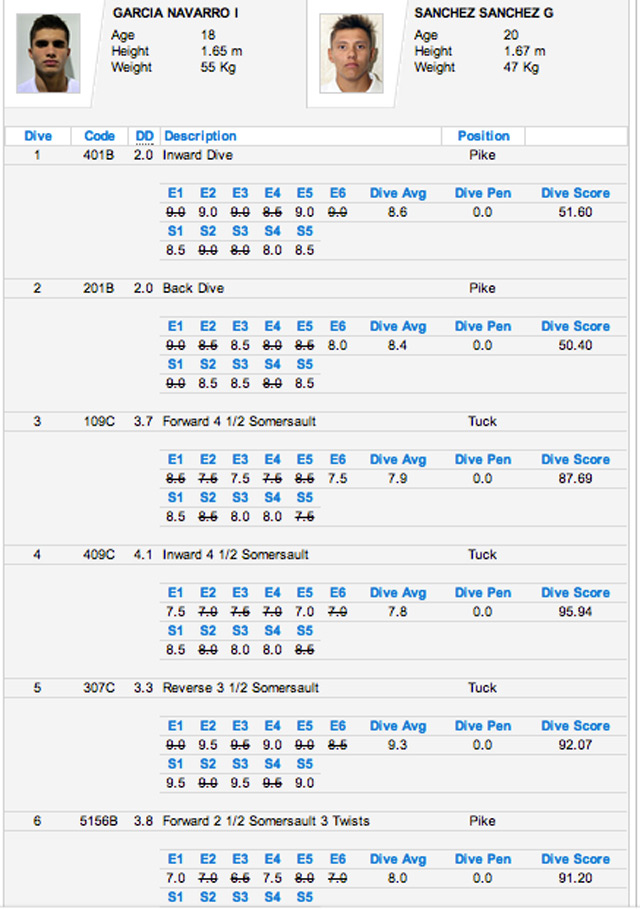Click Garcia Navarro's athlete photo

point(48,53)
